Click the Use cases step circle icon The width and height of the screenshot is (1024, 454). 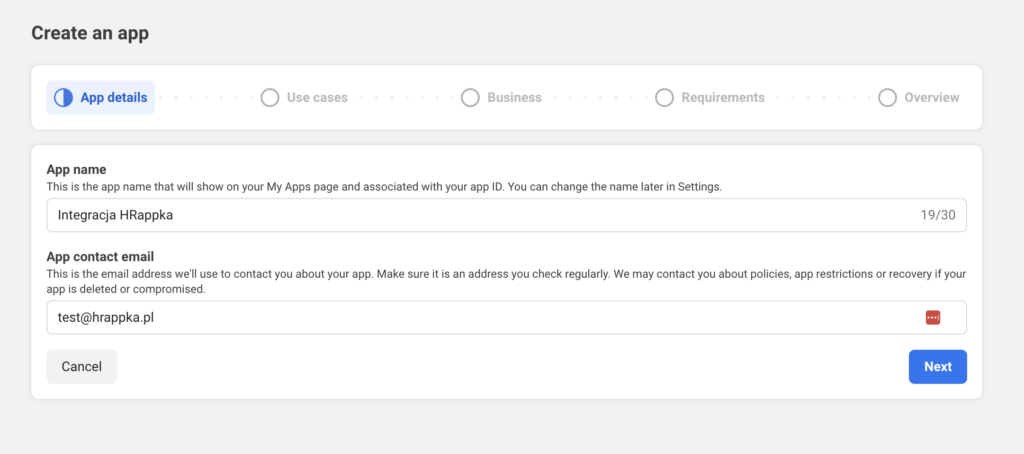pyautogui.click(x=269, y=98)
